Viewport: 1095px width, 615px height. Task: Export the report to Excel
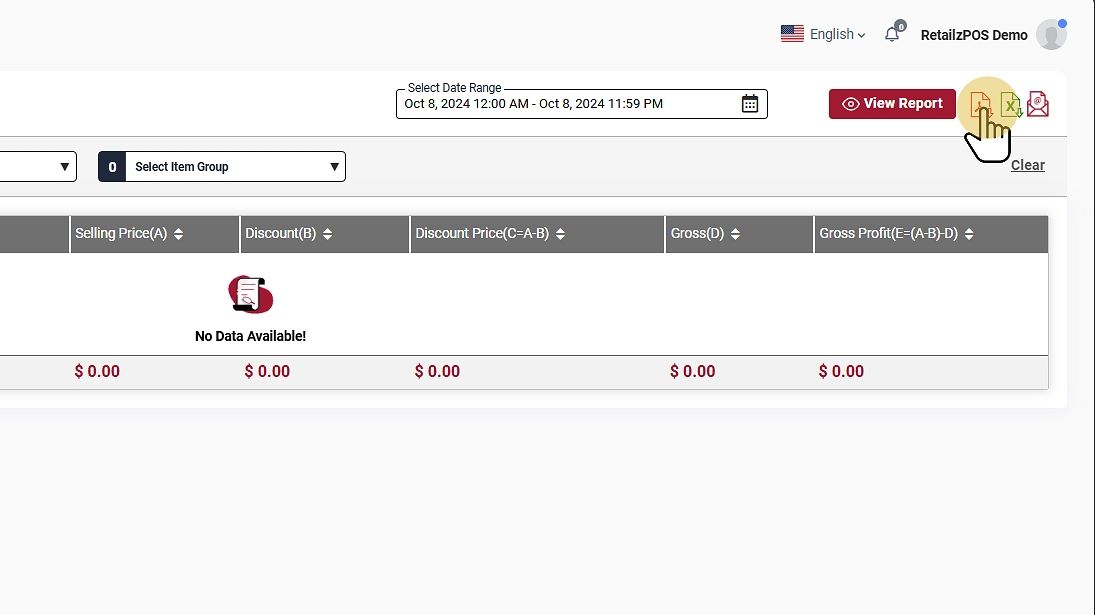[1010, 104]
